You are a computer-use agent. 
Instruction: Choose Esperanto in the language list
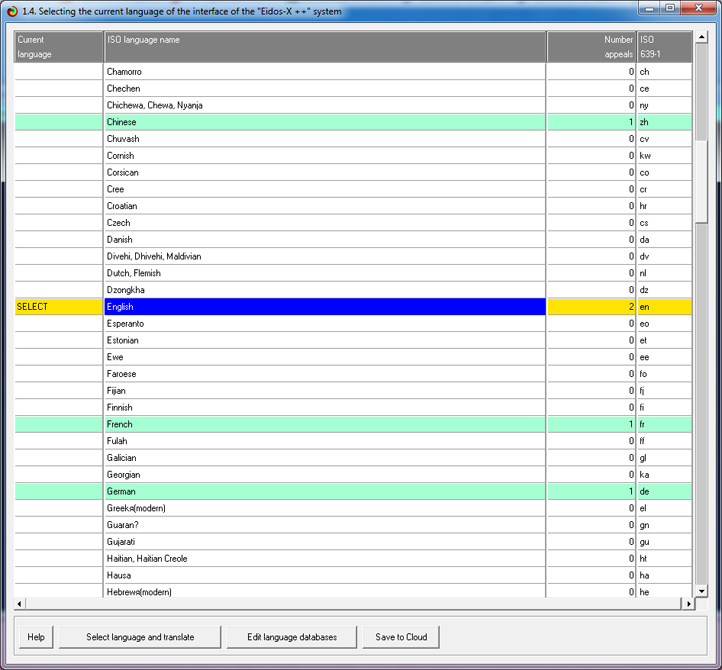pos(324,324)
